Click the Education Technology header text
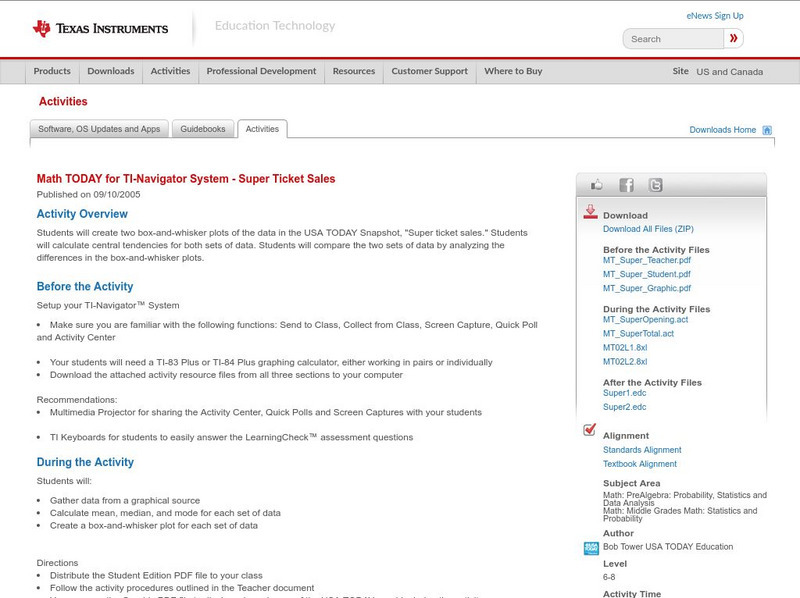Viewport: 800px width, 598px height. [x=275, y=26]
